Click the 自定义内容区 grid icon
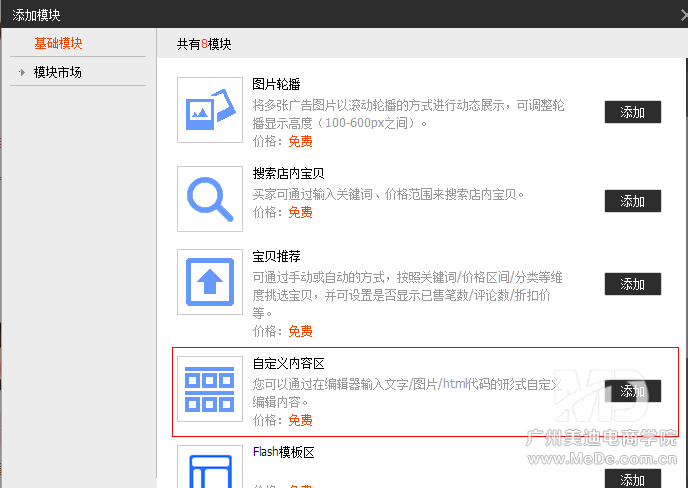 click(x=210, y=389)
